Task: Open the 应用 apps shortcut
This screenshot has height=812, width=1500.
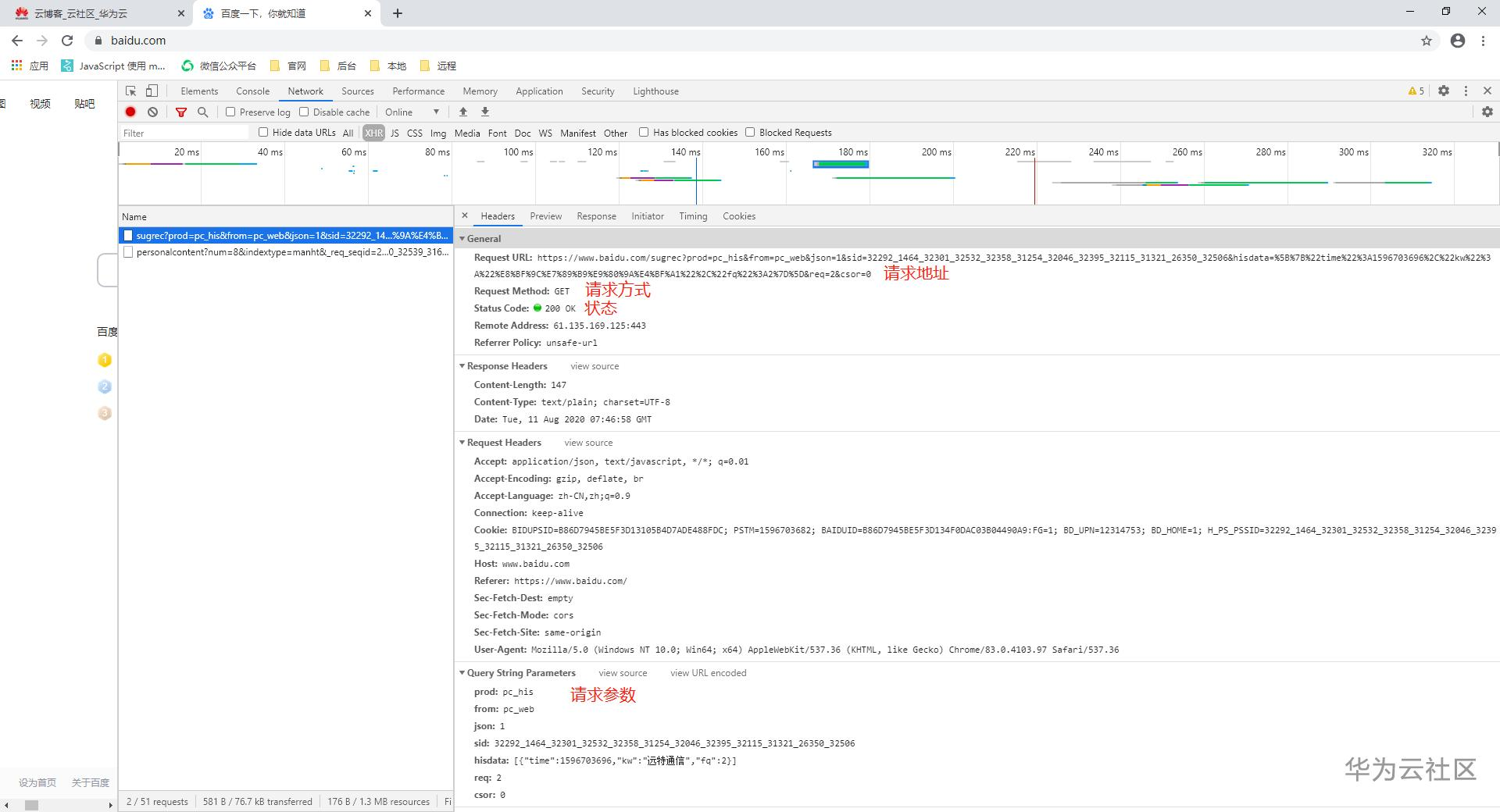Action: (x=30, y=66)
